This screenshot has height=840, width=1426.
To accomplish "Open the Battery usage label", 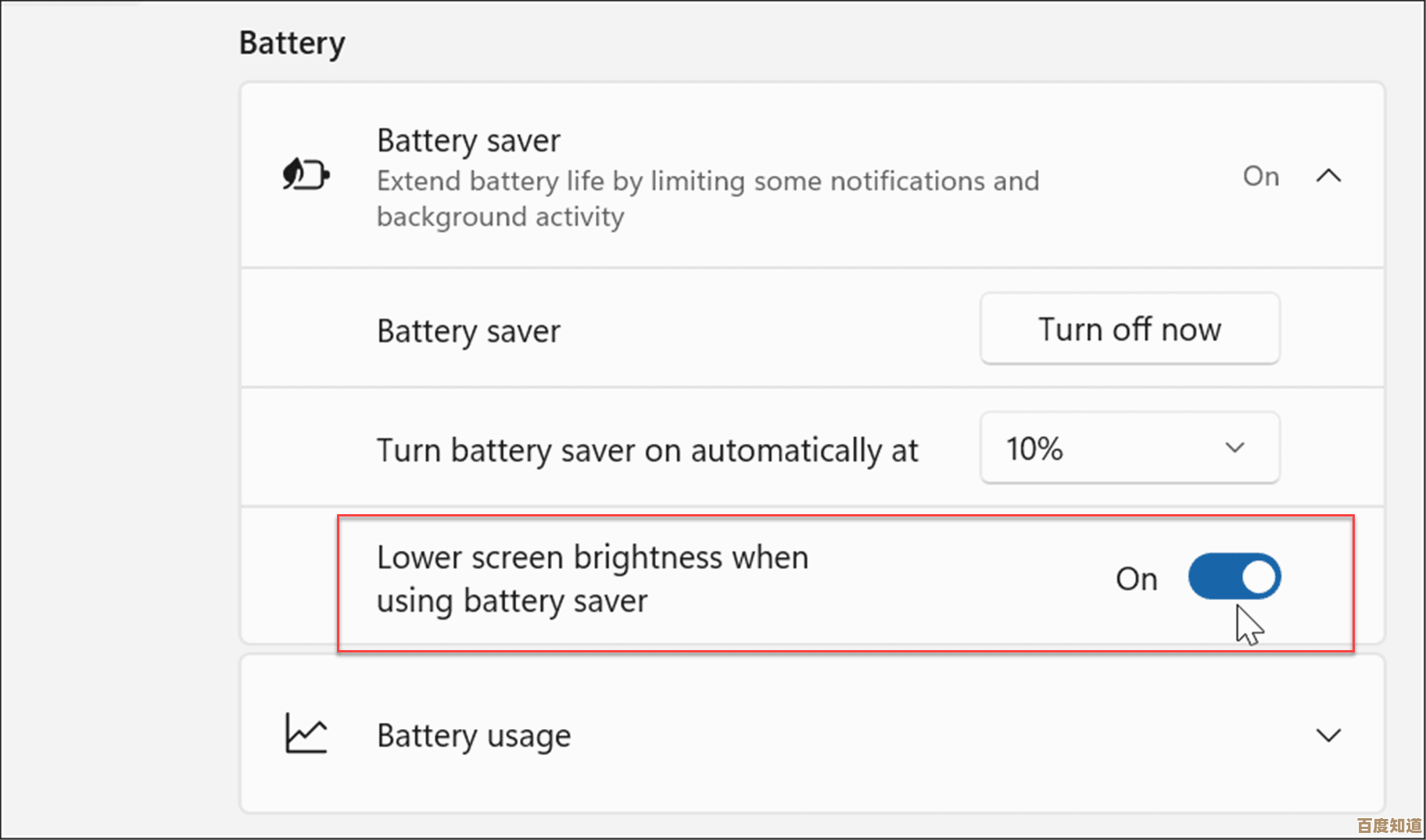I will (x=474, y=736).
